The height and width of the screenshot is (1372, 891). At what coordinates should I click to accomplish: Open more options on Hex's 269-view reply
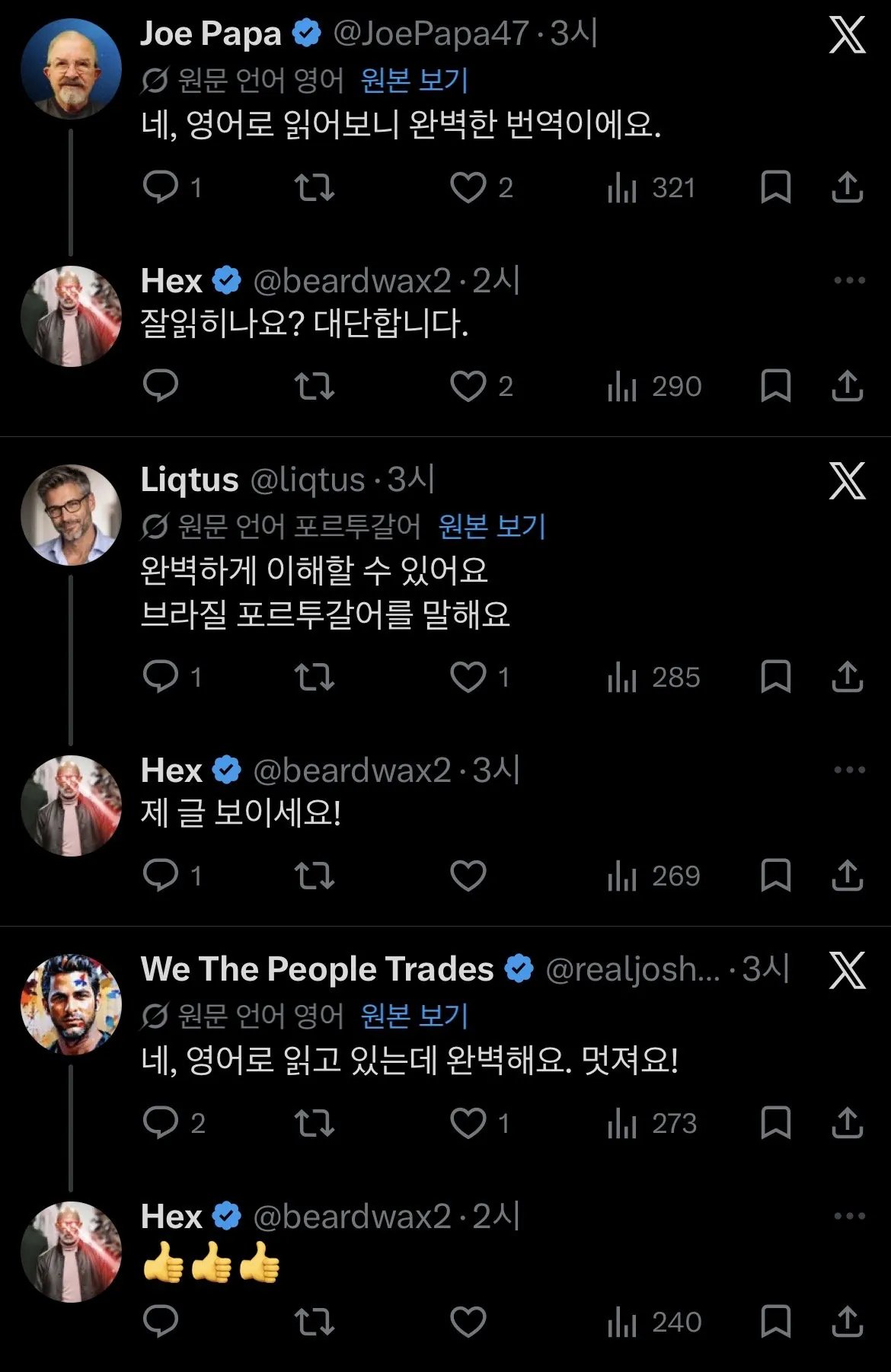pyautogui.click(x=849, y=771)
